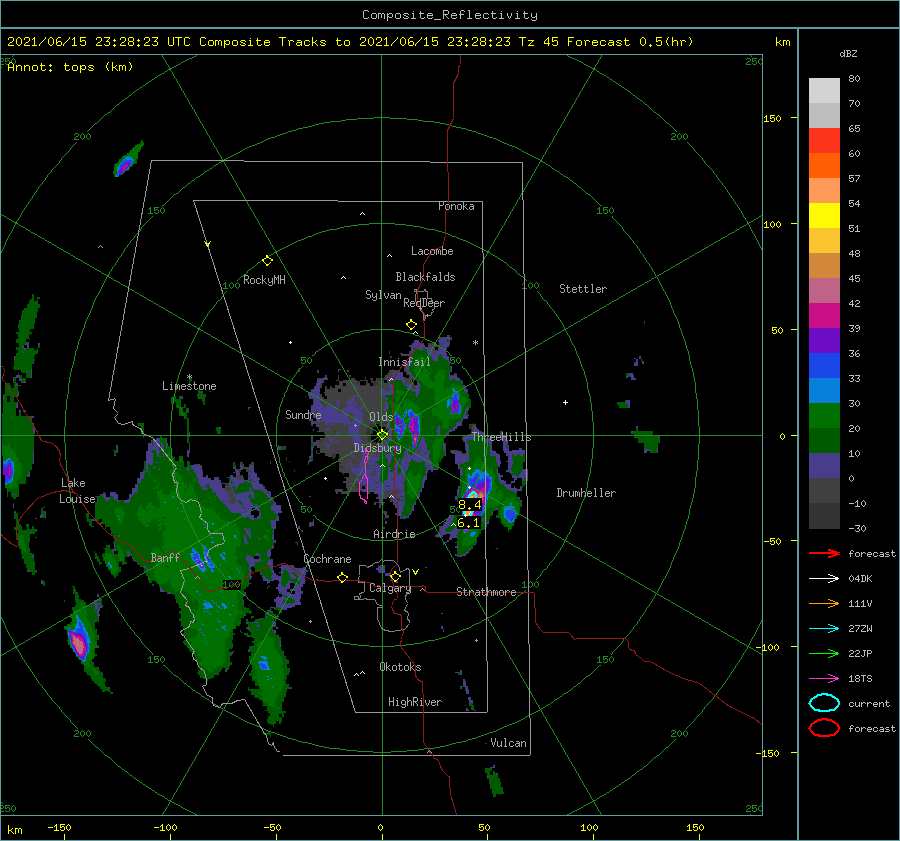
Task: Pick the orange 60 dBZ color swatch
Action: tap(824, 165)
